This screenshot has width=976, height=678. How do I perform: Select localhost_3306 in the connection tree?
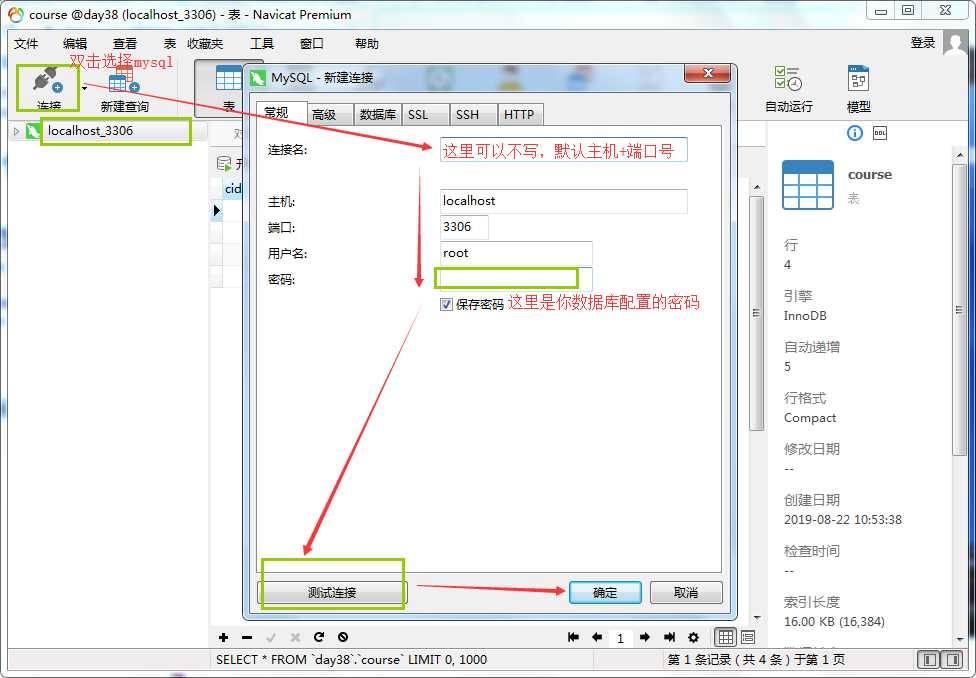90,131
